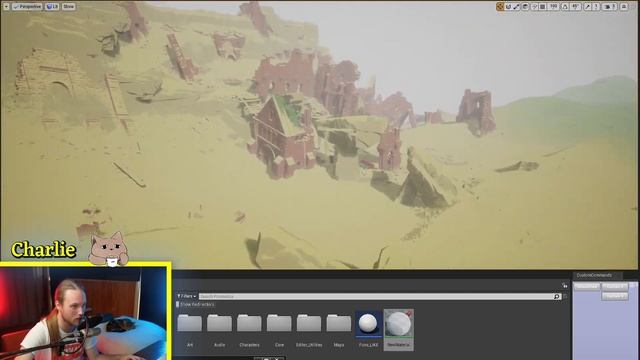
Task: Select the scale gizmo tool icon
Action: pyautogui.click(x=516, y=7)
